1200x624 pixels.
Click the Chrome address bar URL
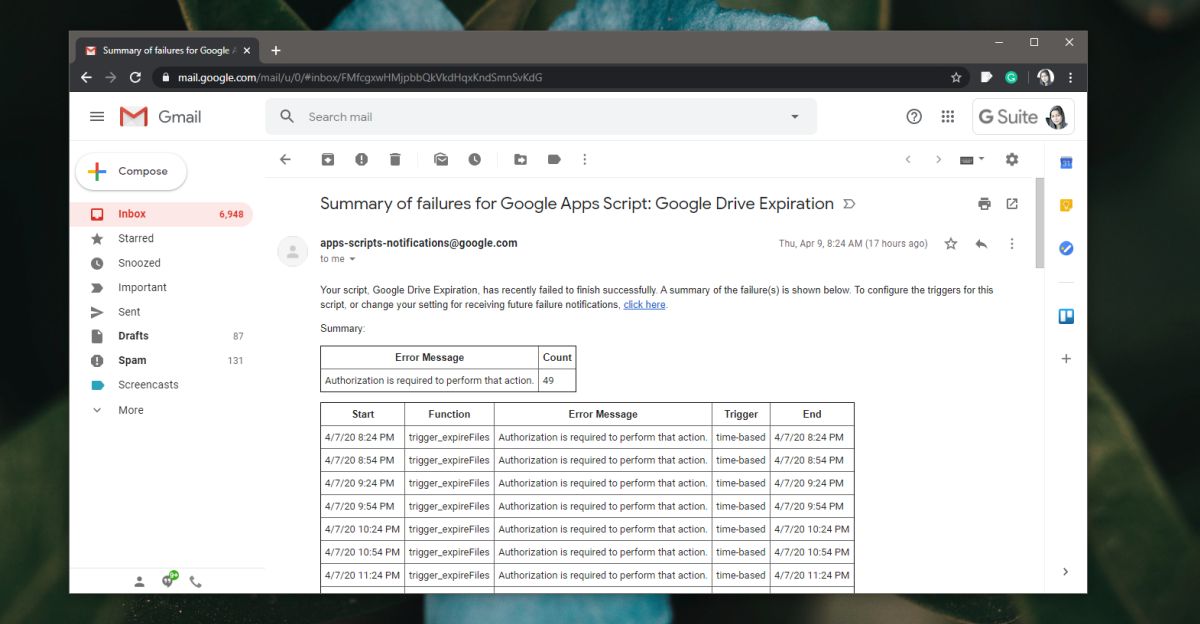click(x=360, y=77)
